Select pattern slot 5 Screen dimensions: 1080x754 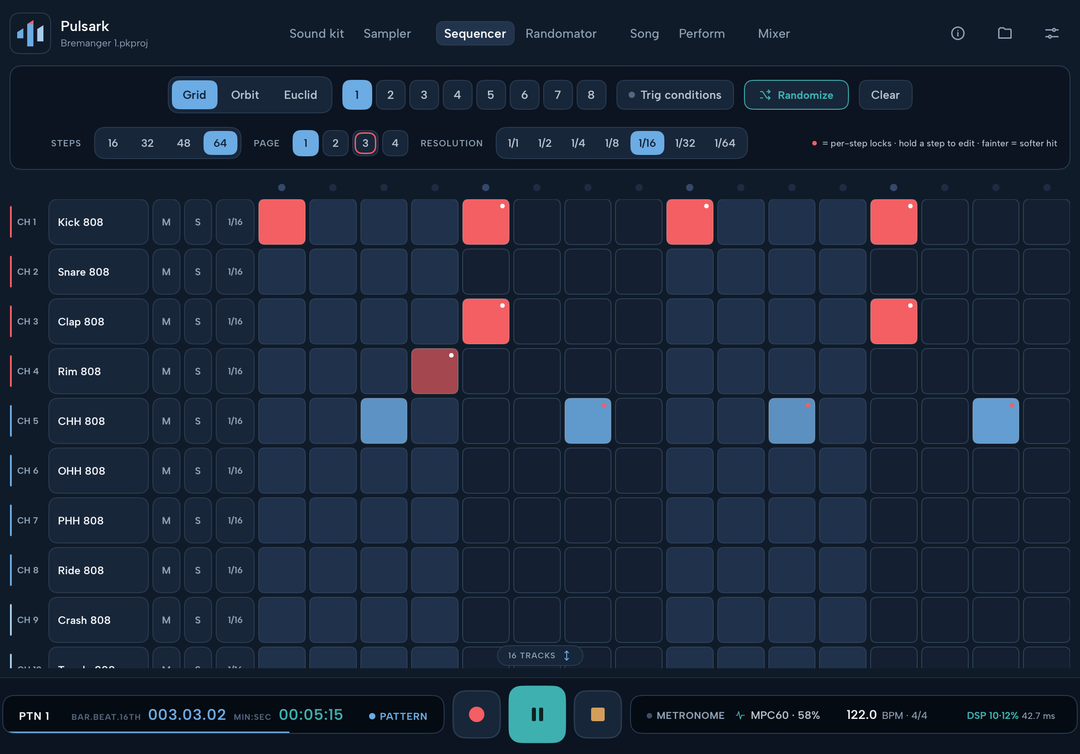[x=490, y=95]
